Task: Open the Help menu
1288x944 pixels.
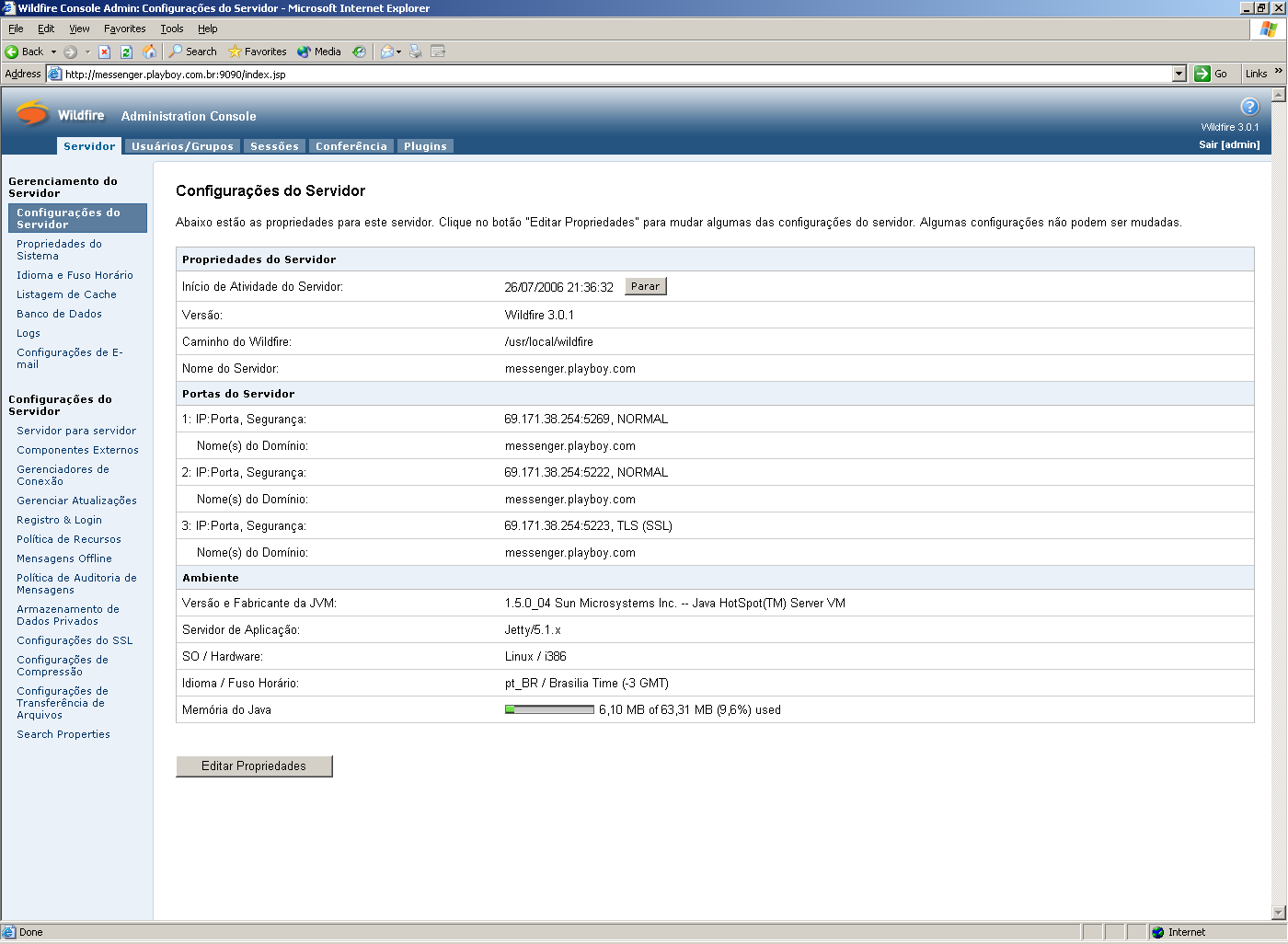Action: click(208, 29)
